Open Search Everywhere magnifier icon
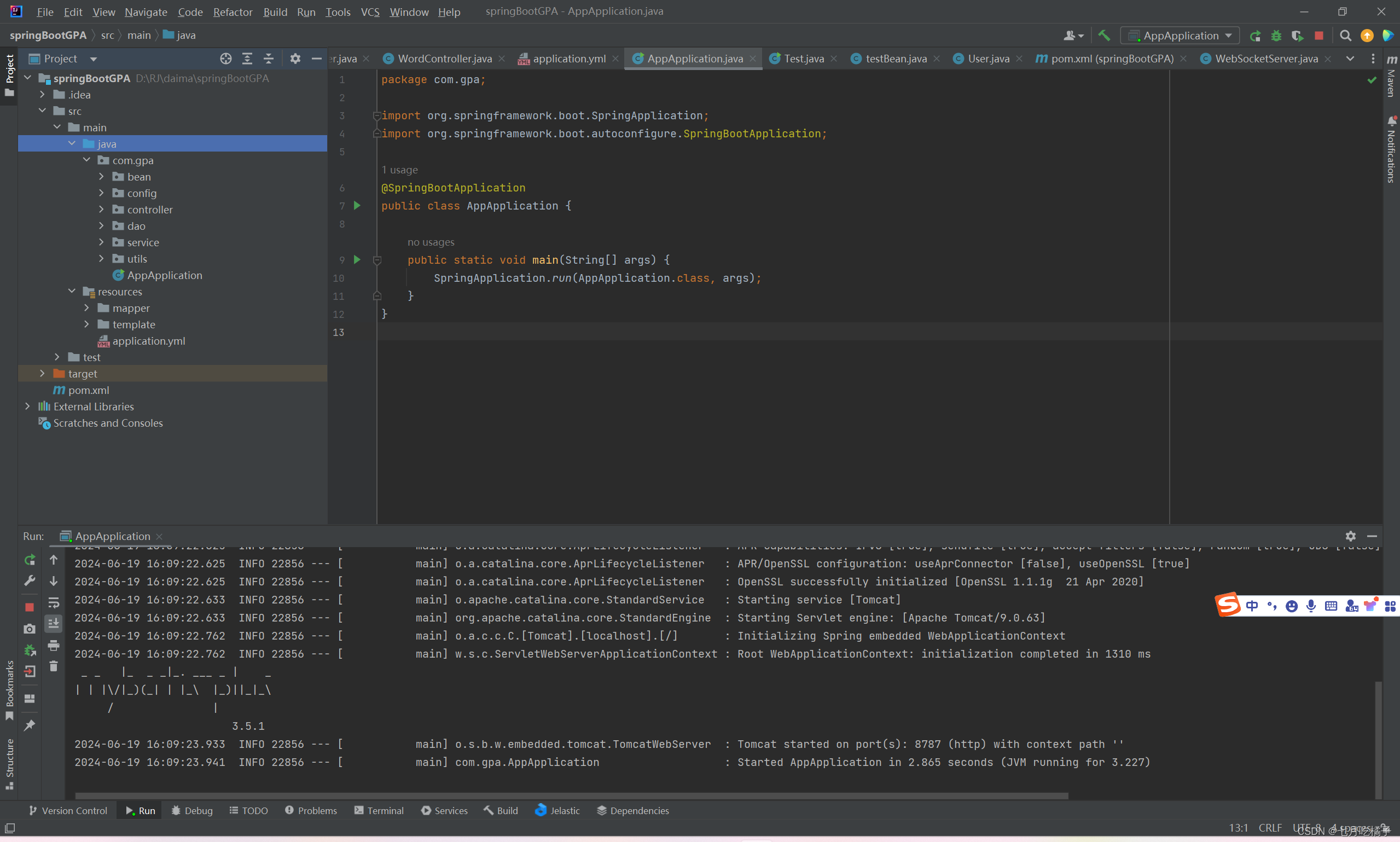 click(1345, 36)
